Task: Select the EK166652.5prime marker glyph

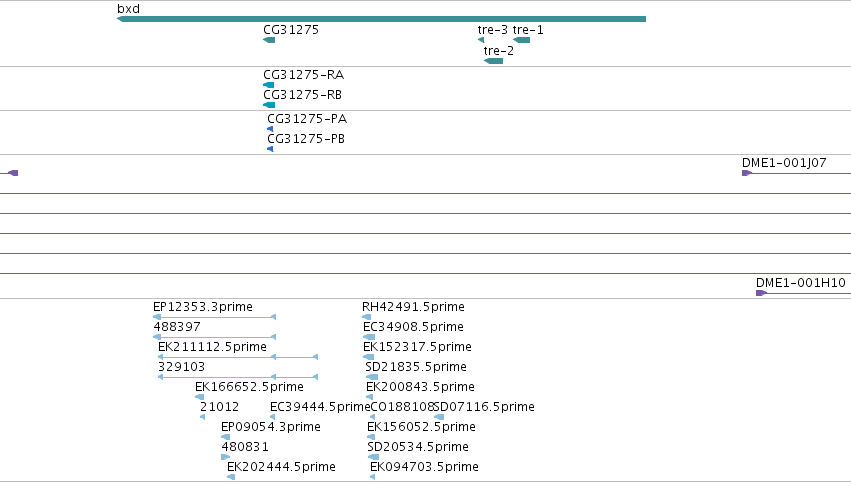Action: pyautogui.click(x=200, y=397)
